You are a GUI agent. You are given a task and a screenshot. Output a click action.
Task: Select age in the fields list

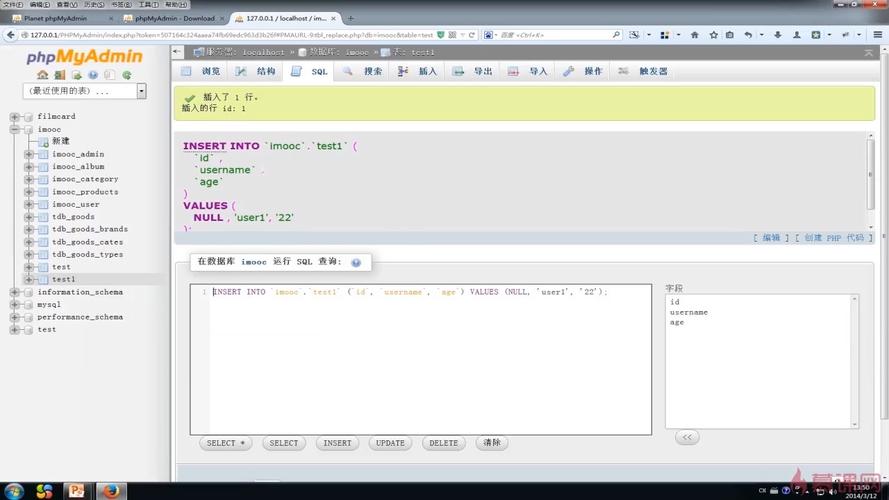point(677,323)
